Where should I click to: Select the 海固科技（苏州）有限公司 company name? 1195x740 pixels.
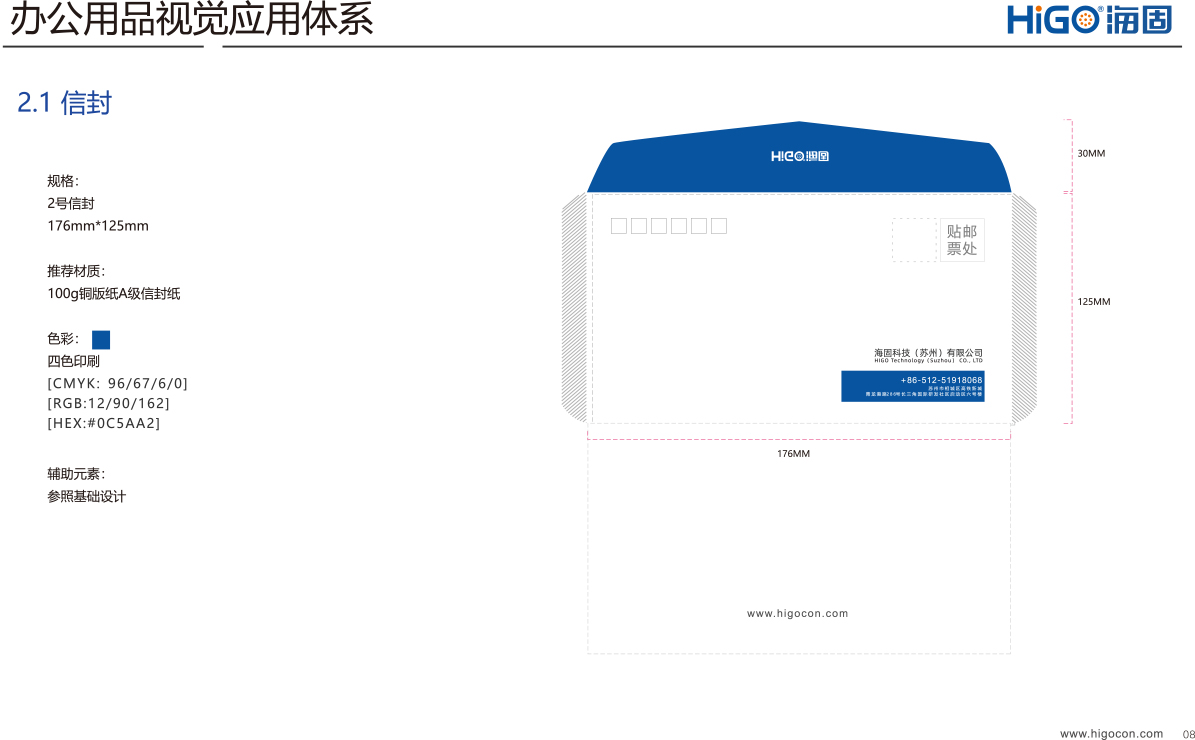point(928,353)
